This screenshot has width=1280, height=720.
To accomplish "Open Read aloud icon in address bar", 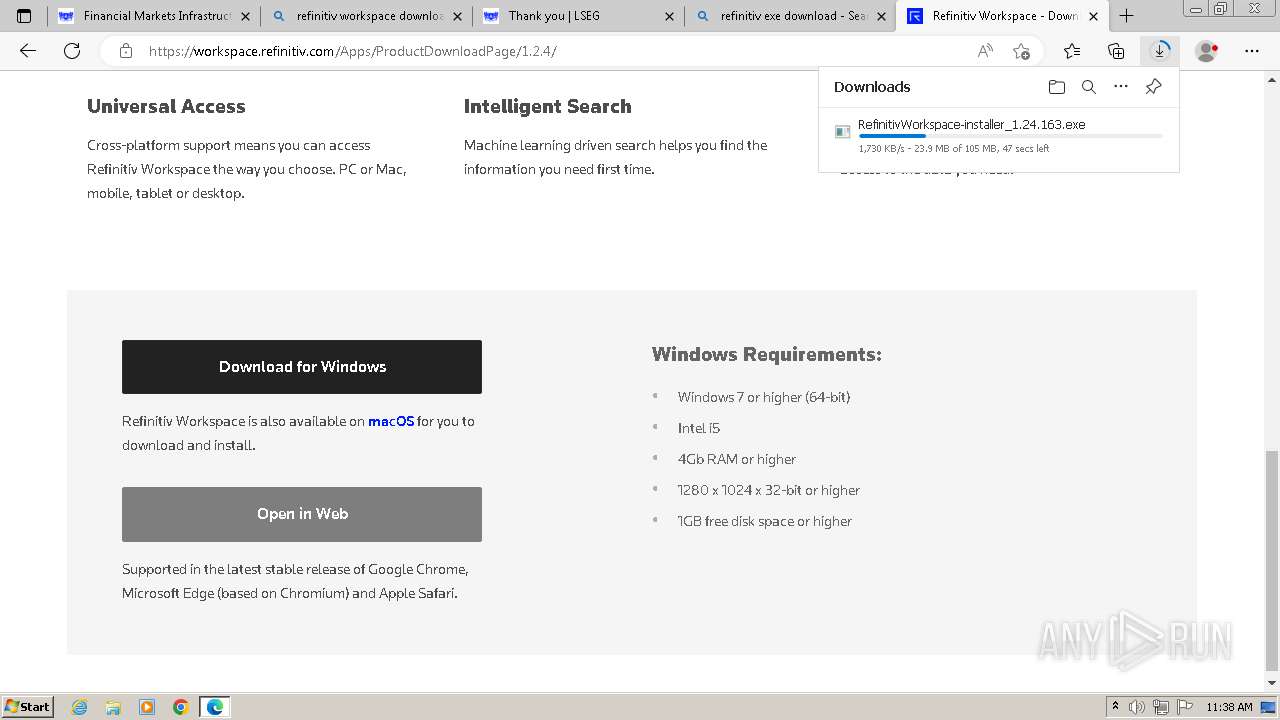I will tap(985, 51).
